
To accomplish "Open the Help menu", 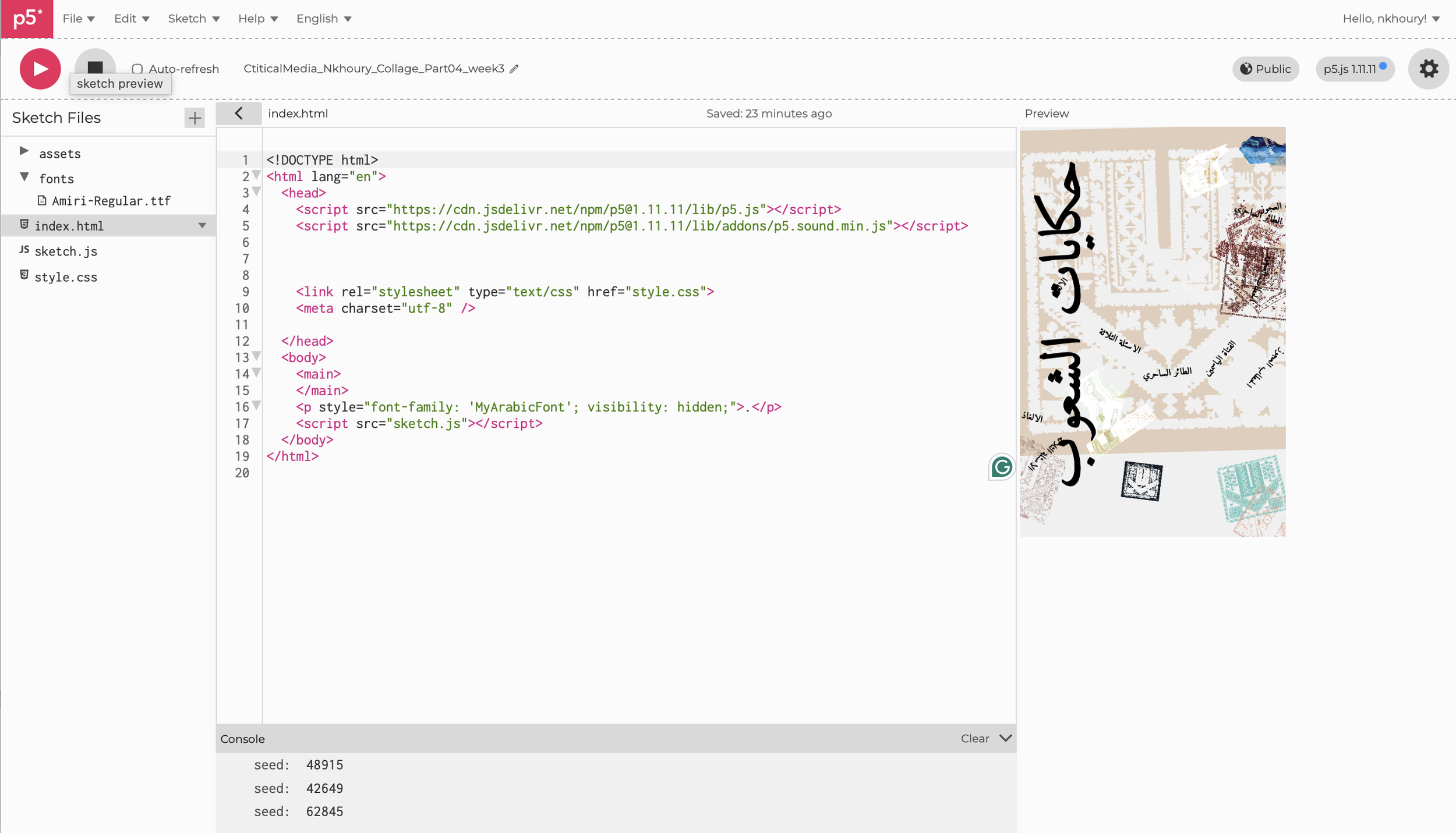I will [257, 19].
